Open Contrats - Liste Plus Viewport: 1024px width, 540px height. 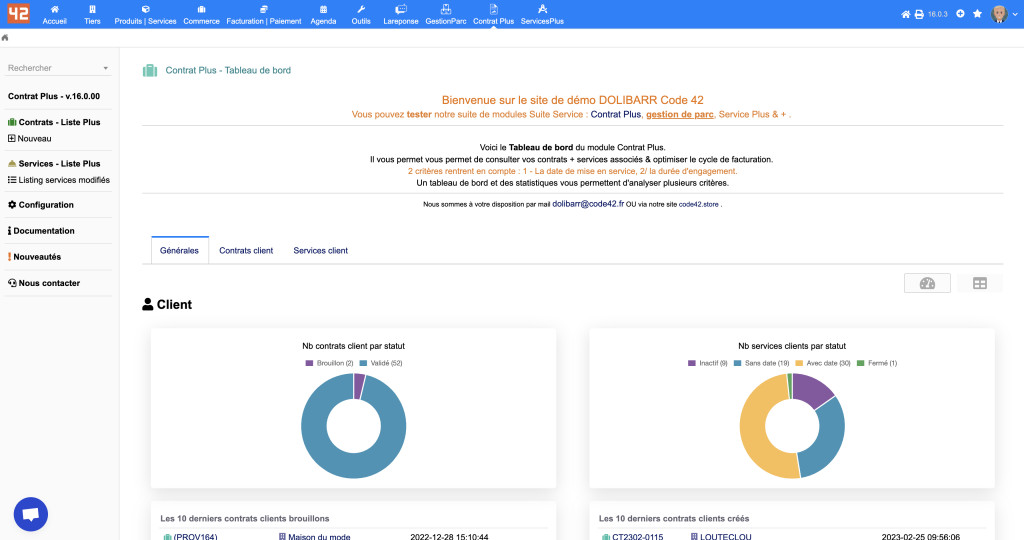coord(59,122)
